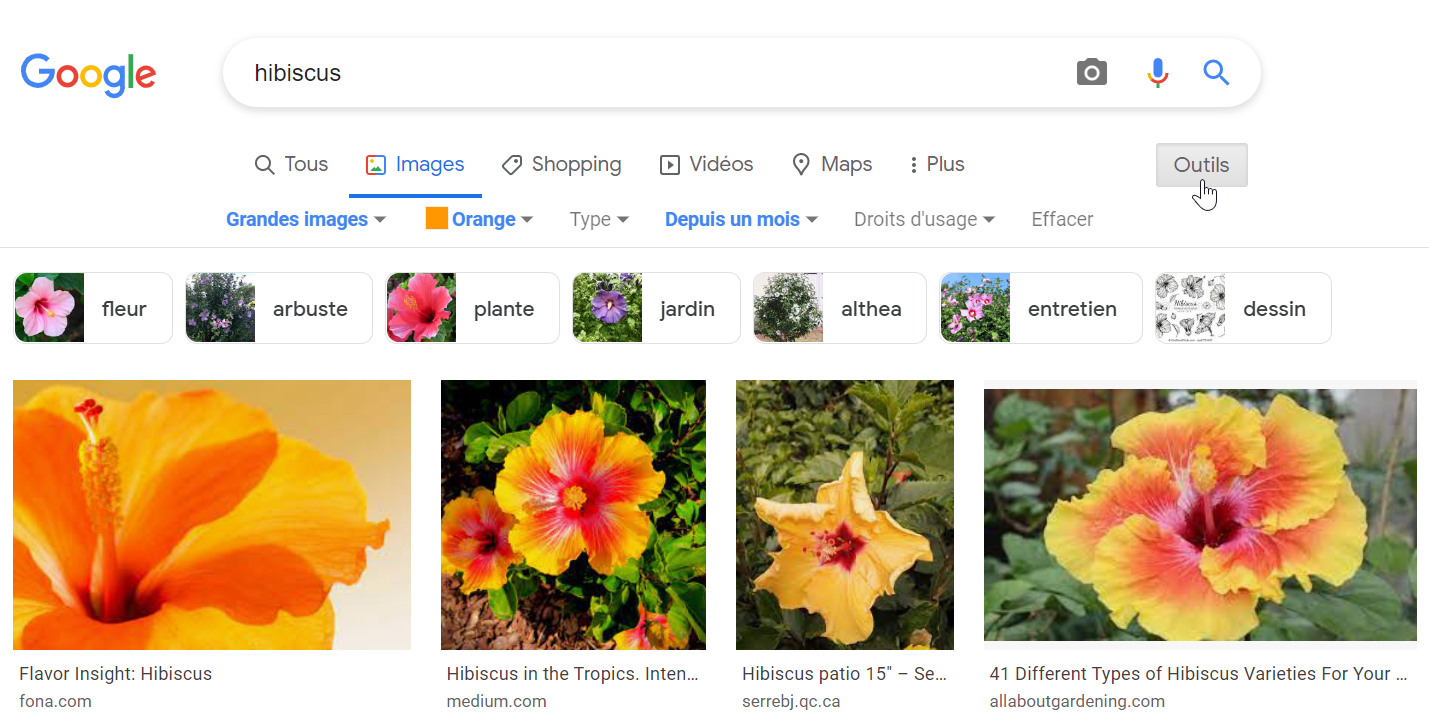Select the dessin suggestion chip

pos(1243,308)
